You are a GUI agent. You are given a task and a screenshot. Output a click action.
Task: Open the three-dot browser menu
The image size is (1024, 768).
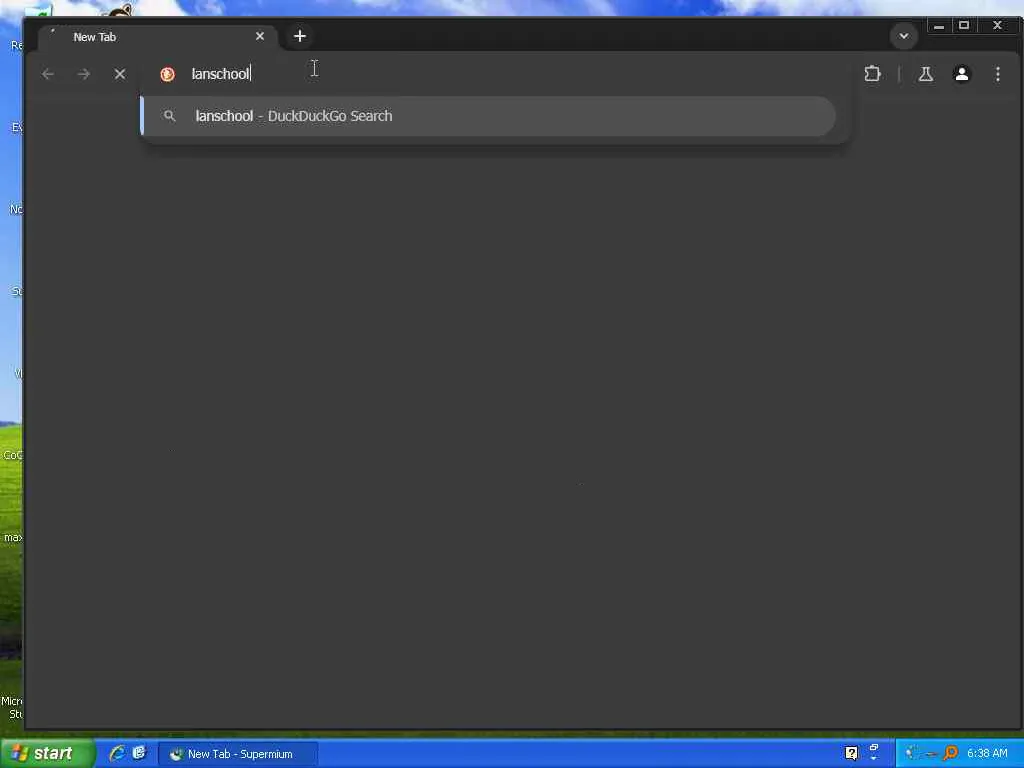coord(997,74)
